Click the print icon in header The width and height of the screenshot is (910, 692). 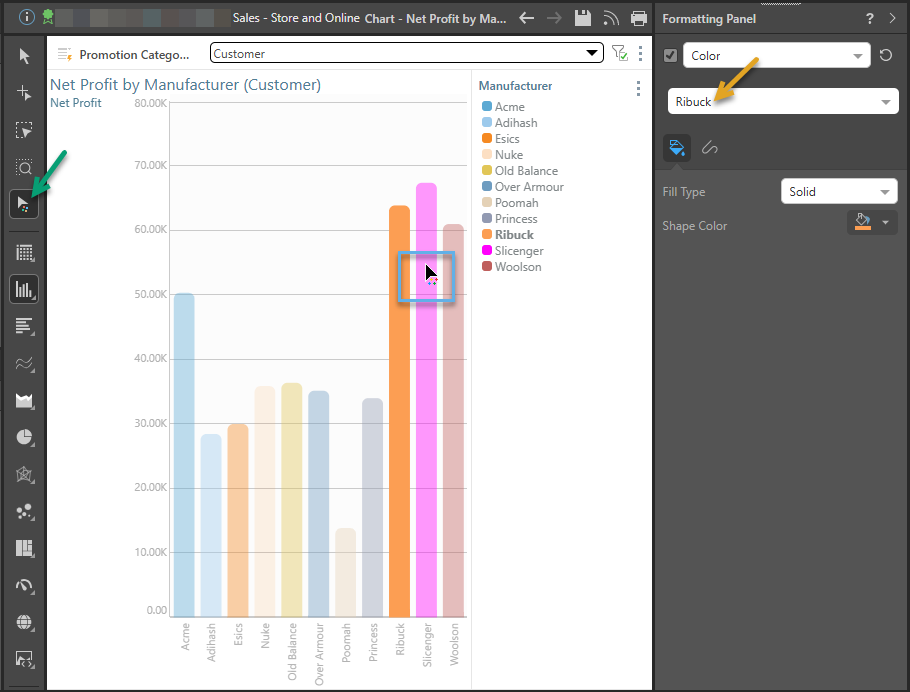click(639, 18)
